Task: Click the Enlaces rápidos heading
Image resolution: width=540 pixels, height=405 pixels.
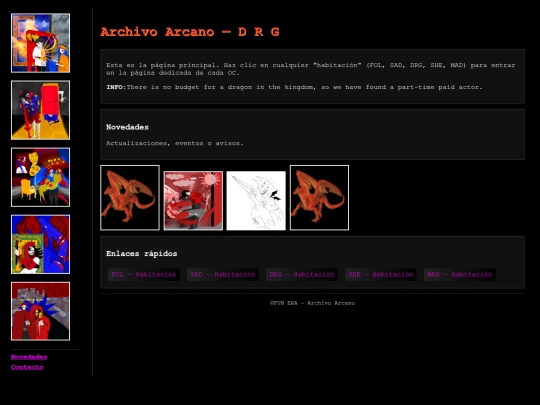Action: 142,253
